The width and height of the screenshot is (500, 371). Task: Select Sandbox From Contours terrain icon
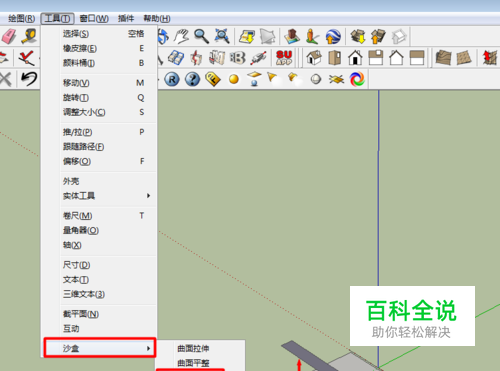pos(443,58)
